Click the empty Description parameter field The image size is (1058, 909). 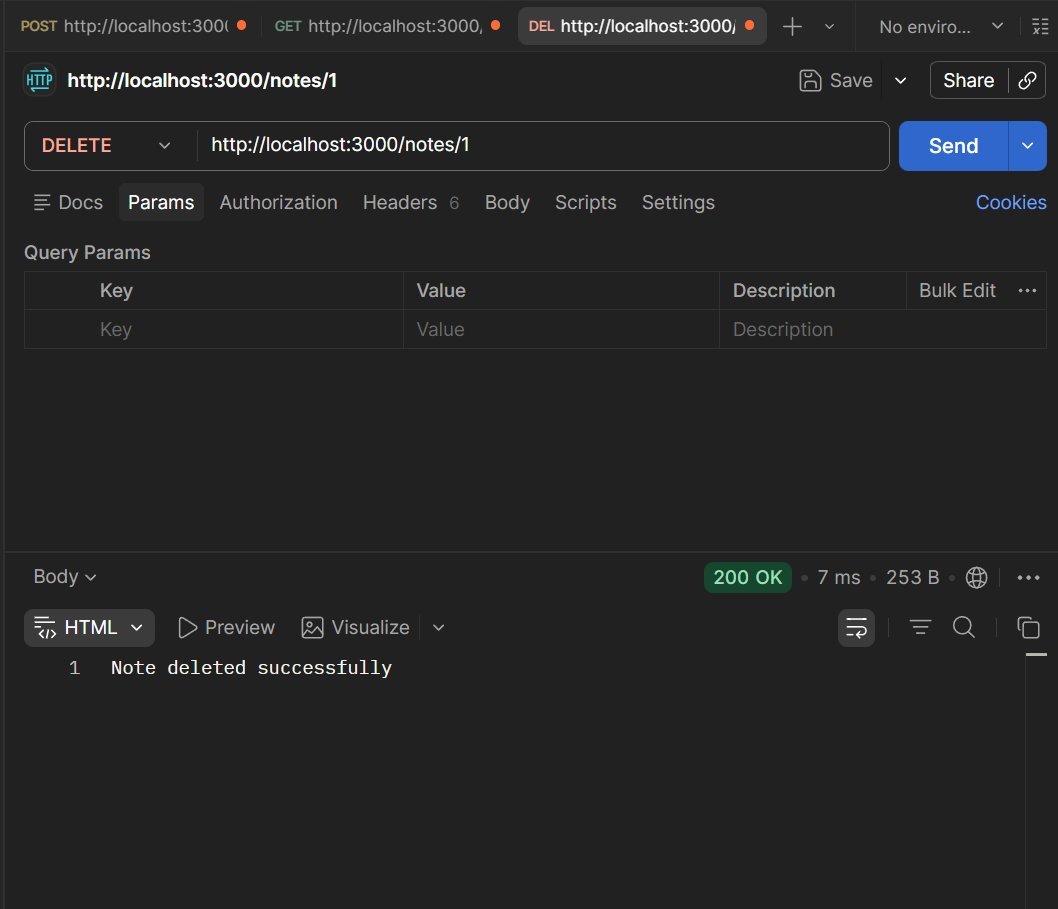click(x=883, y=329)
